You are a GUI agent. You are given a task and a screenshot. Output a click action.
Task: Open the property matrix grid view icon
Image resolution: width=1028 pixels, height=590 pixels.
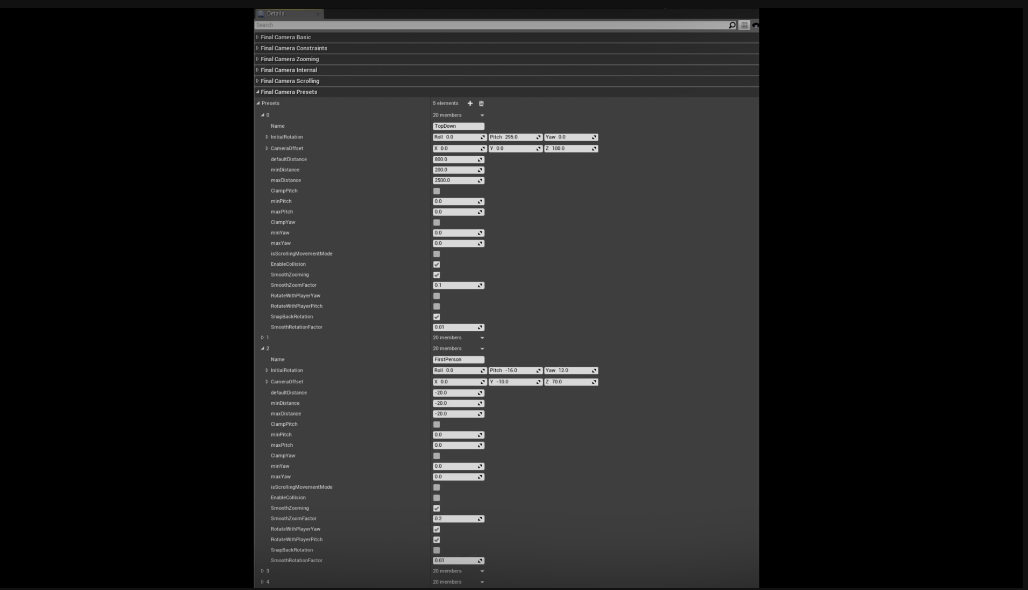744,25
